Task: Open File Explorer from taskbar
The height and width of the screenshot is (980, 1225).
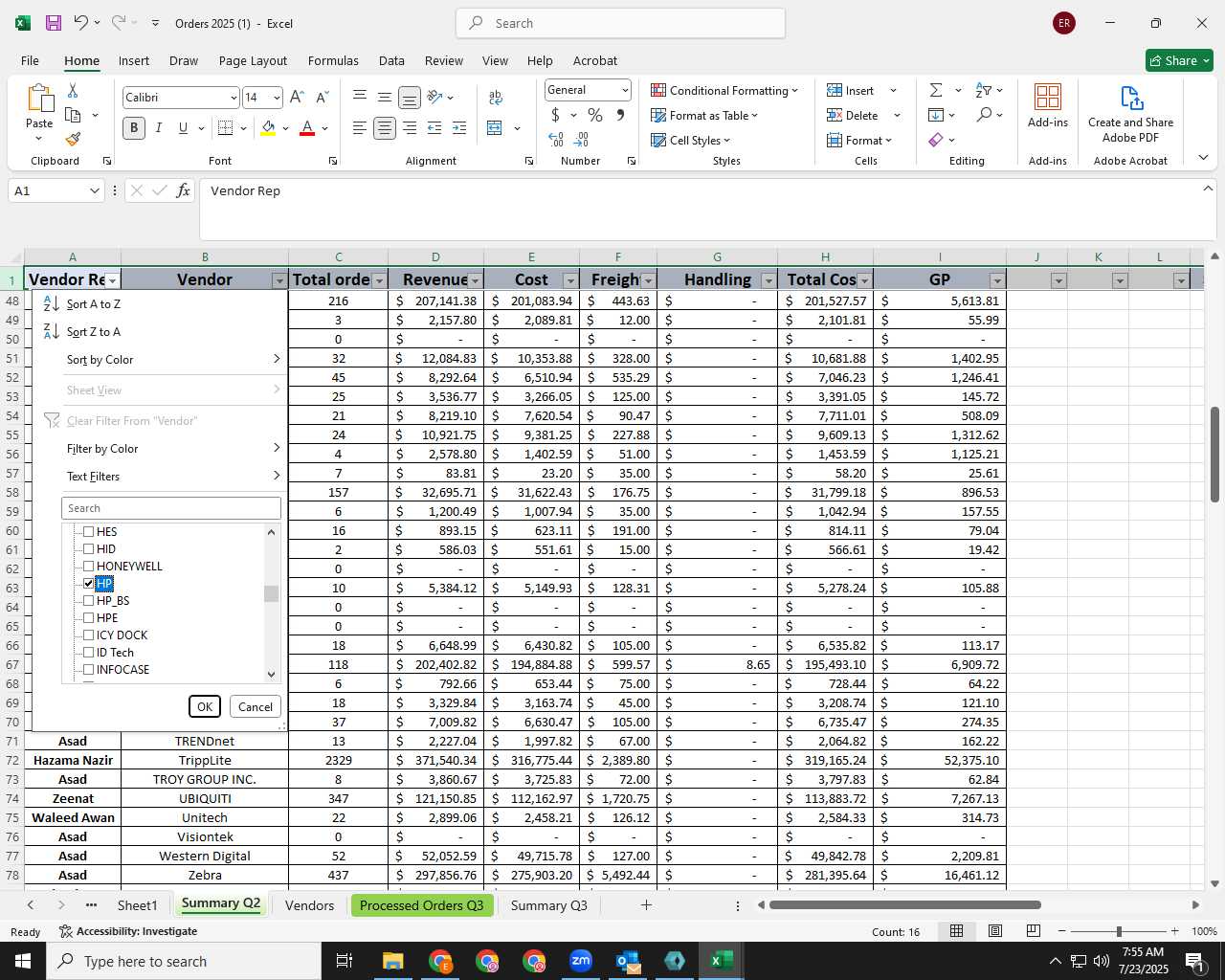Action: (393, 961)
